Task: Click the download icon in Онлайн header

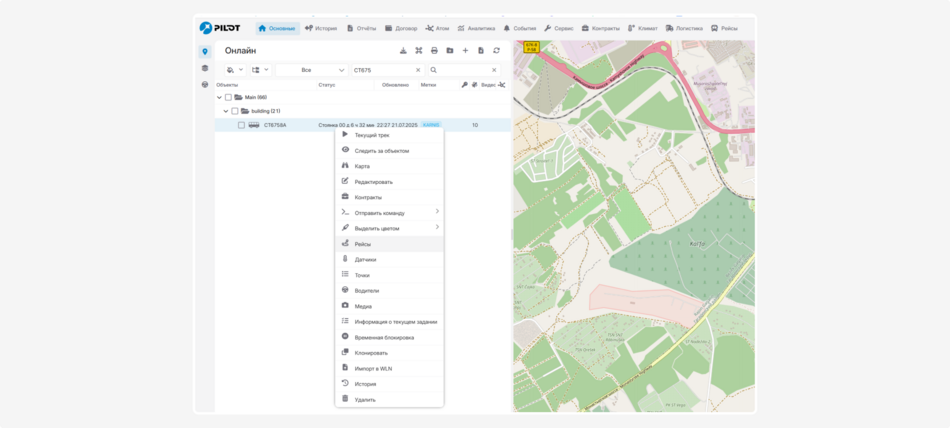Action: pos(403,50)
